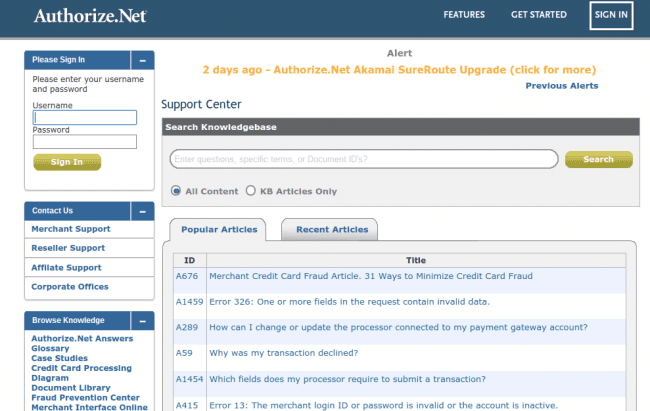Open the Popular Articles tab
The height and width of the screenshot is (411, 650).
[218, 230]
